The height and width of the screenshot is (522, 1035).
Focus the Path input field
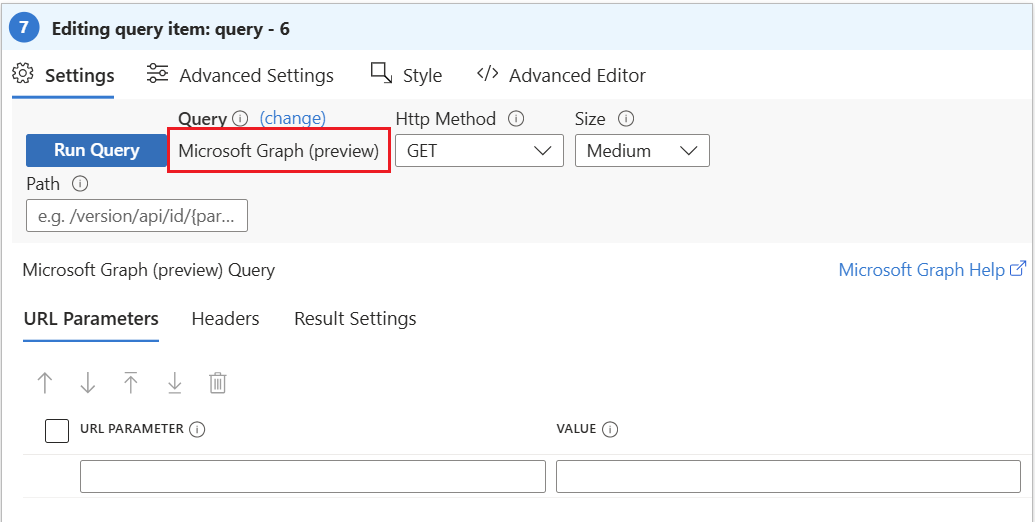137,216
